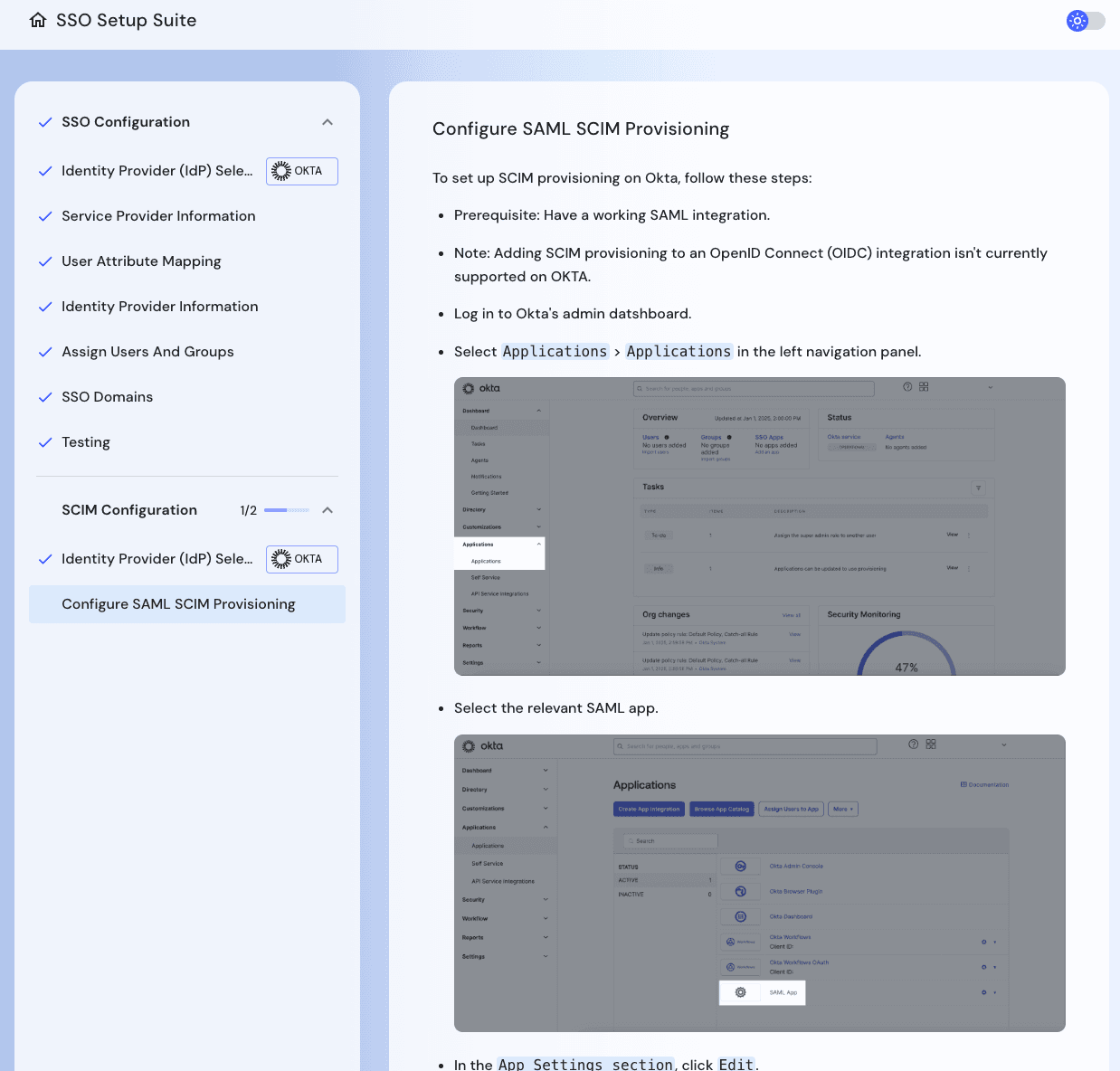Image resolution: width=1120 pixels, height=1071 pixels.
Task: Select the Okta Workflows app icon
Action: [x=740, y=941]
